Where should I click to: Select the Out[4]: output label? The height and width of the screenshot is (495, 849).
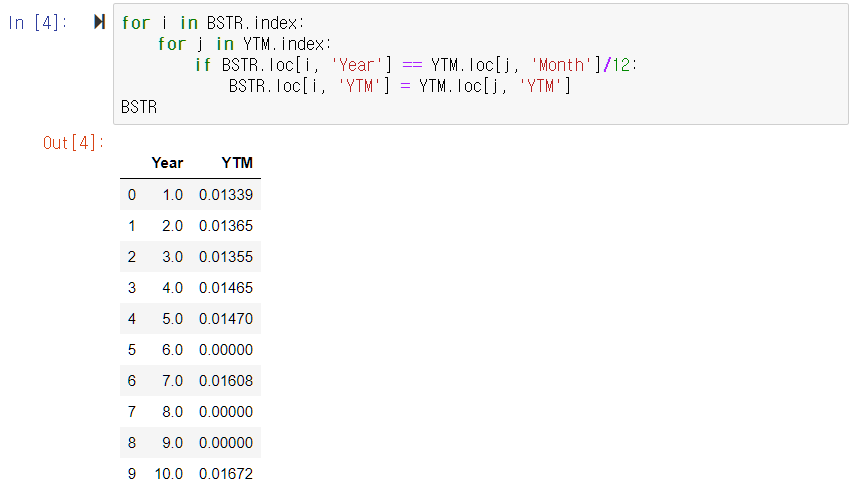pyautogui.click(x=73, y=143)
